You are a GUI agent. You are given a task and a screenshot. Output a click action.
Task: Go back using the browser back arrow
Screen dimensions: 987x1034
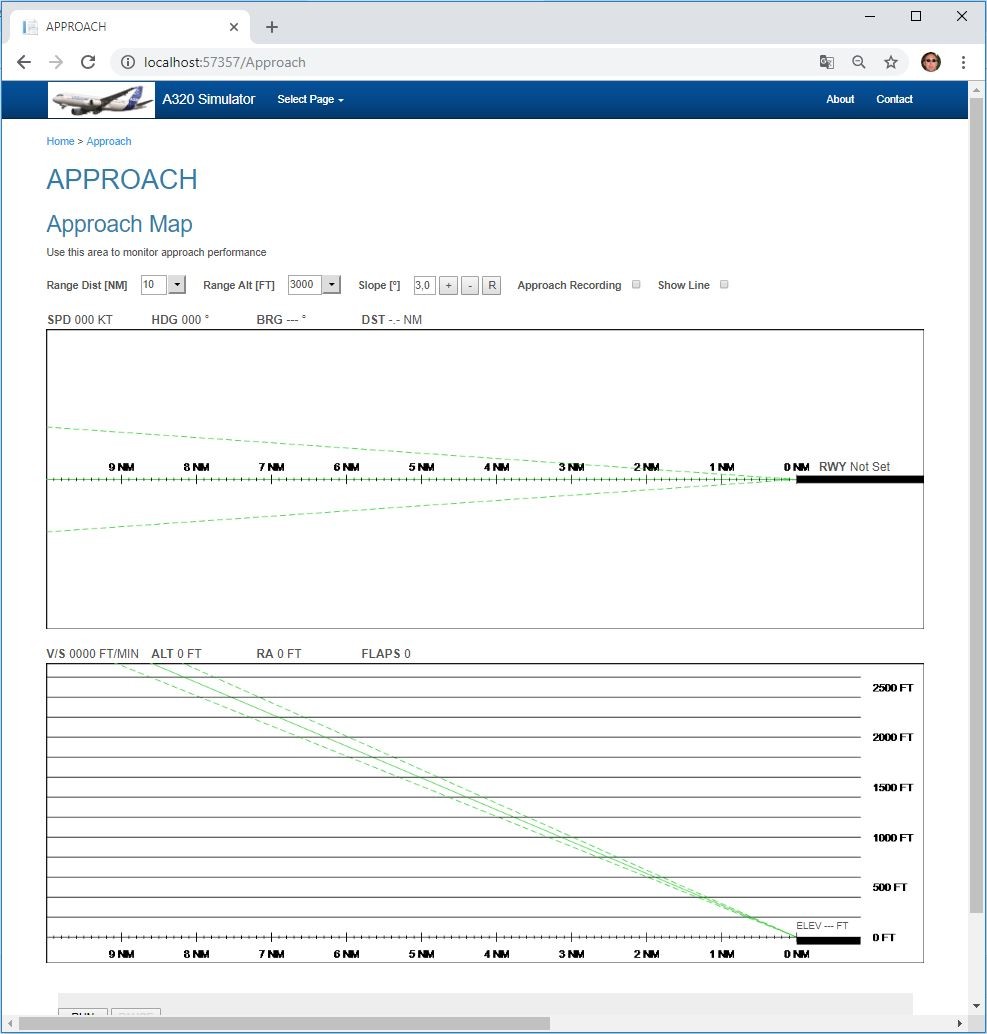click(24, 62)
